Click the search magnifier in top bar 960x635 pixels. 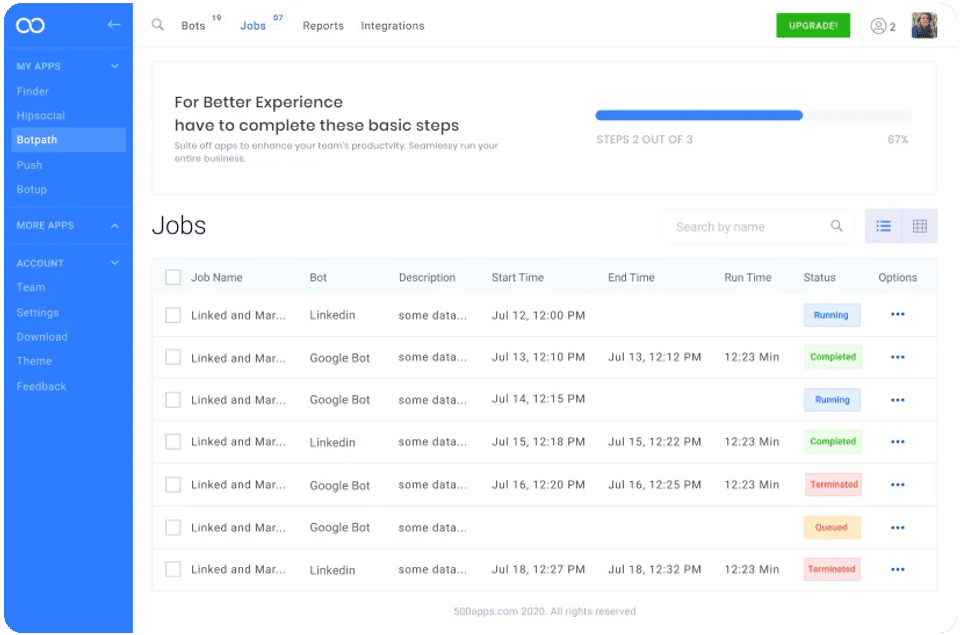click(x=158, y=25)
